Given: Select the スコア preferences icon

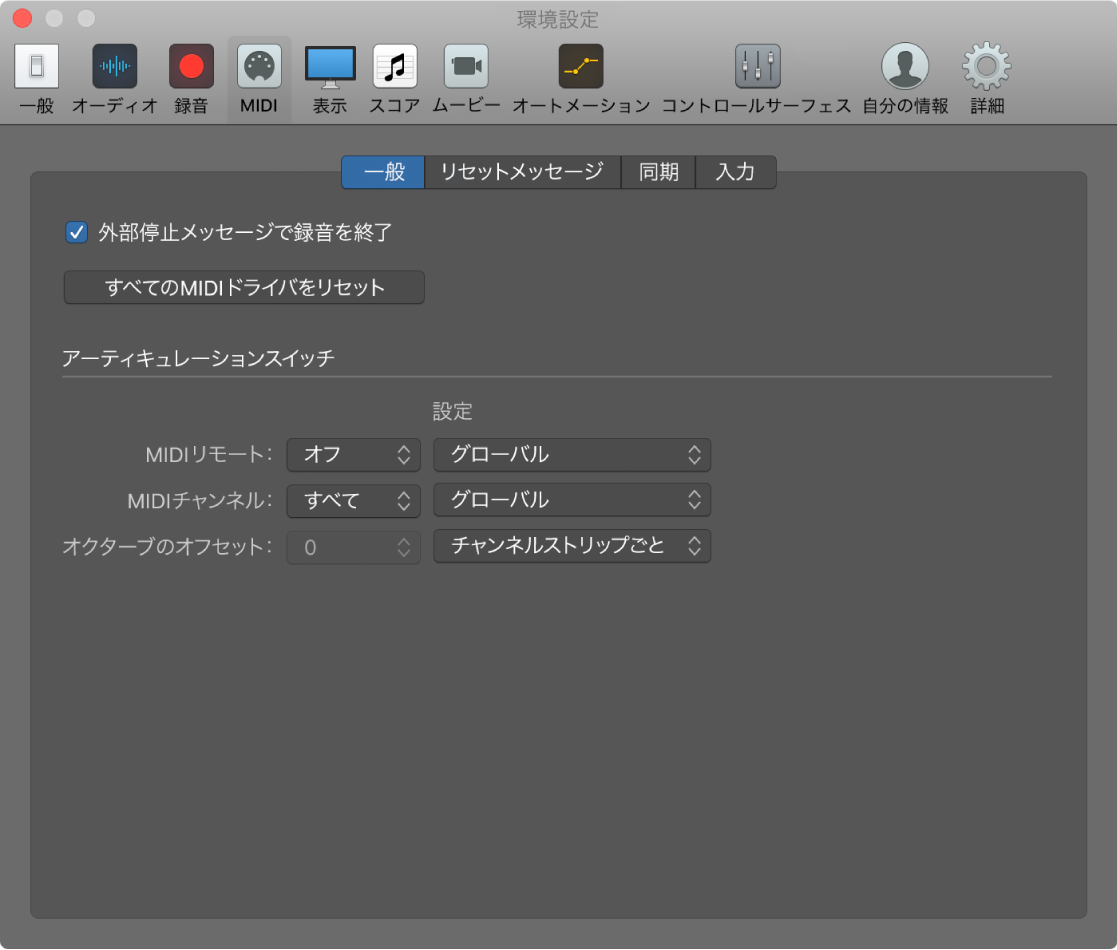Looking at the screenshot, I should (x=393, y=67).
